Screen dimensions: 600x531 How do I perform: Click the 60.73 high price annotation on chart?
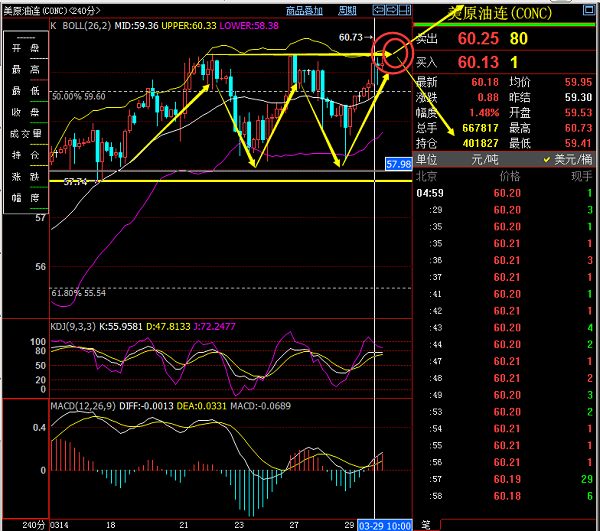(x=351, y=37)
